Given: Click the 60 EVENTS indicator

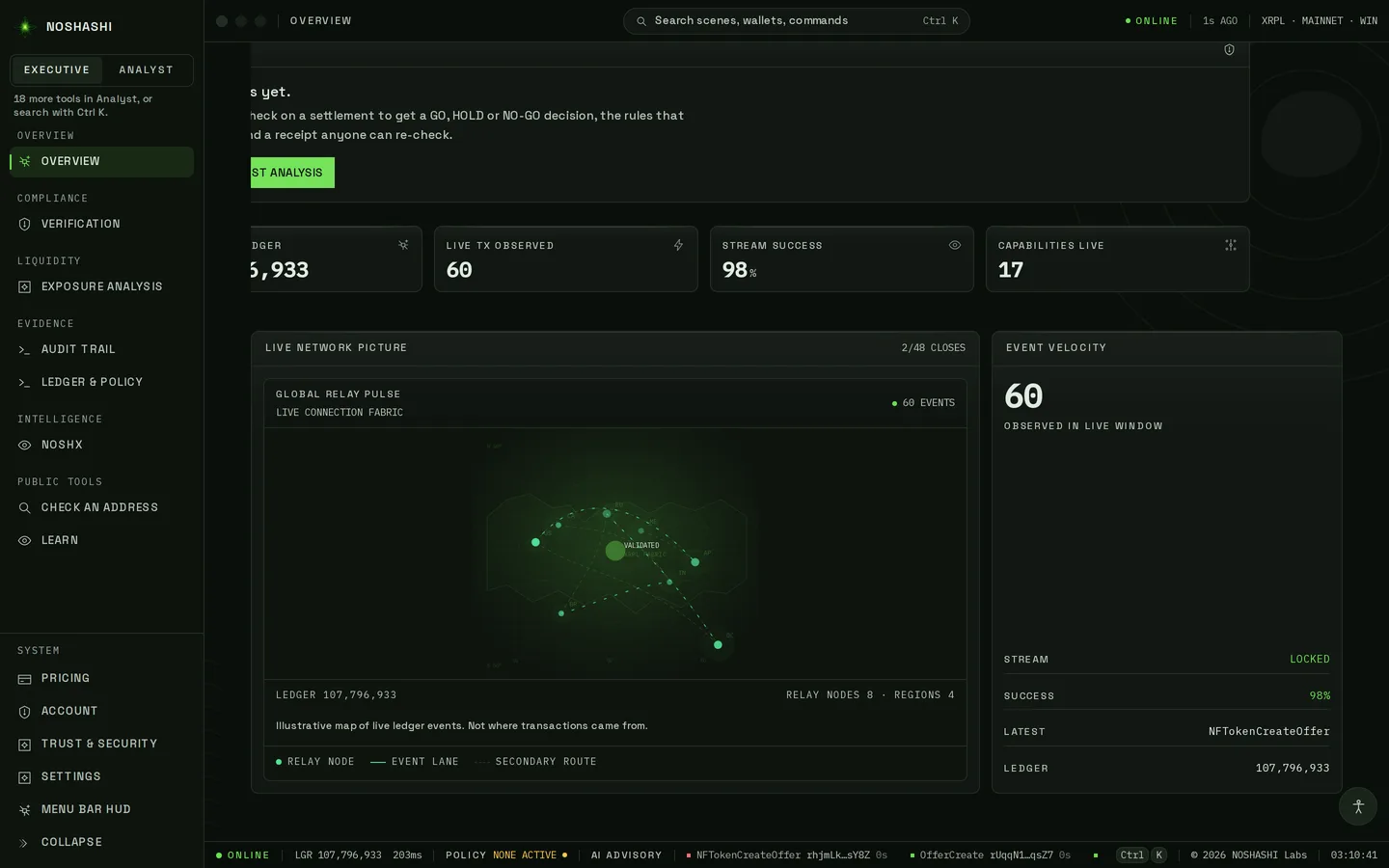Looking at the screenshot, I should click(923, 403).
